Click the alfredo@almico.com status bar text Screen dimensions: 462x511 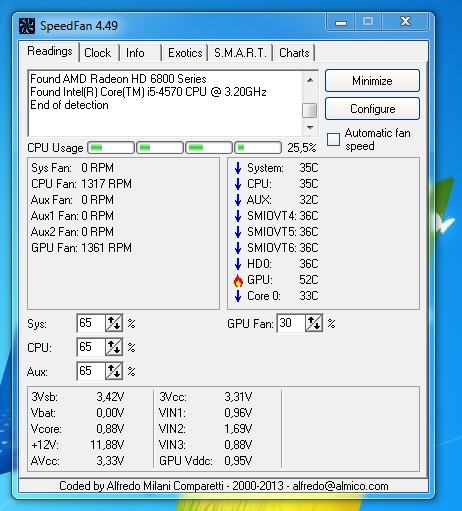(x=340, y=486)
